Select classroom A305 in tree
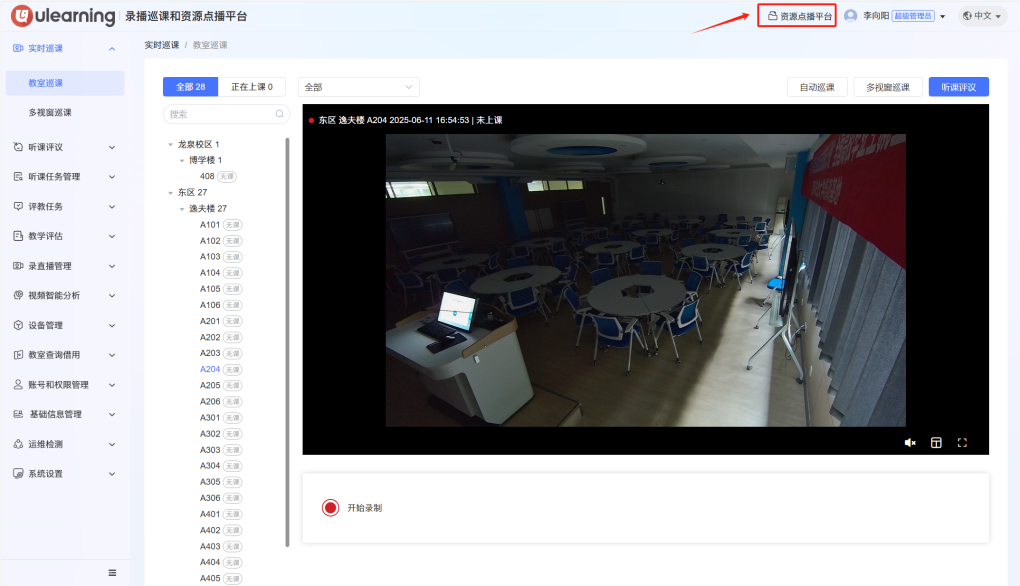1020x586 pixels. point(210,482)
